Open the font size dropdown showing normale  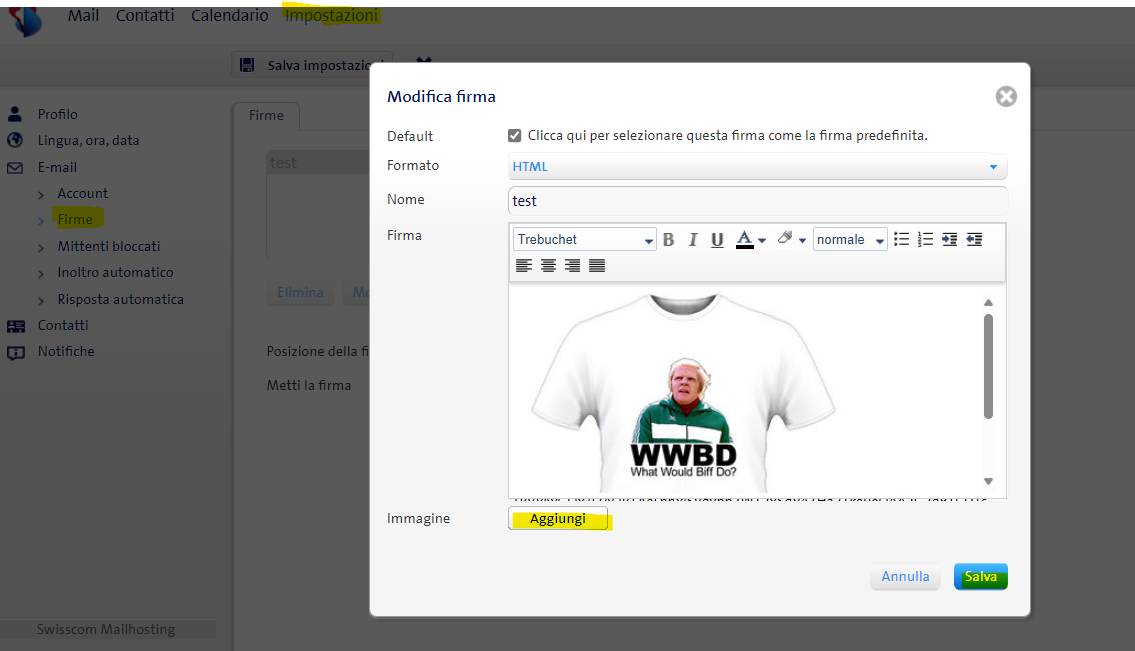(x=850, y=240)
